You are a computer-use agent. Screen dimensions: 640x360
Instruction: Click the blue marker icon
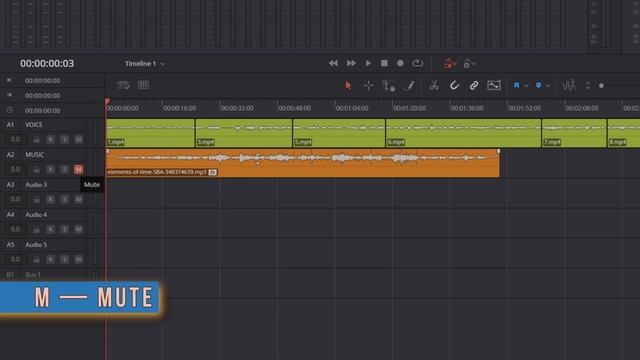[538, 85]
